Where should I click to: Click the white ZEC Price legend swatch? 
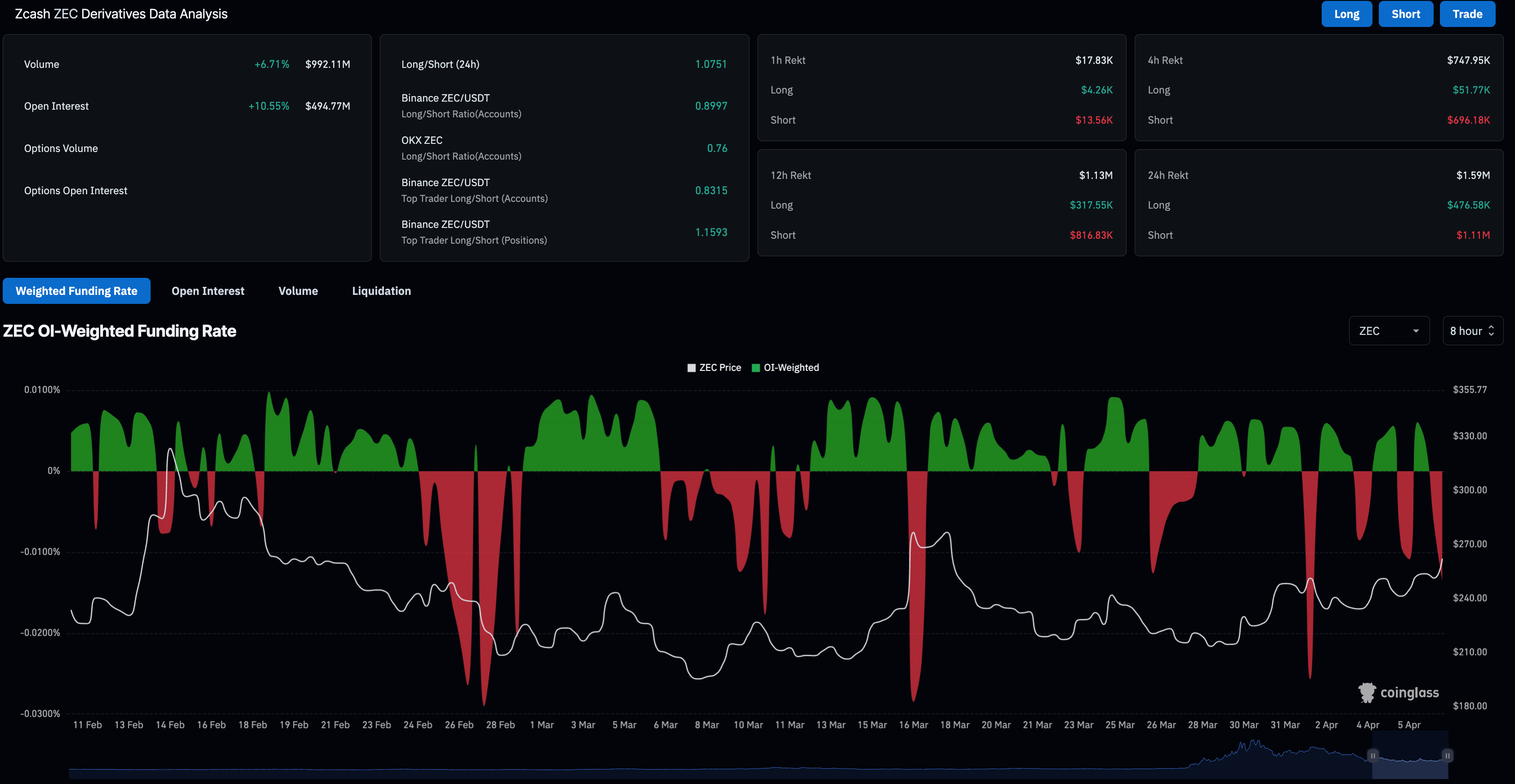[x=691, y=368]
